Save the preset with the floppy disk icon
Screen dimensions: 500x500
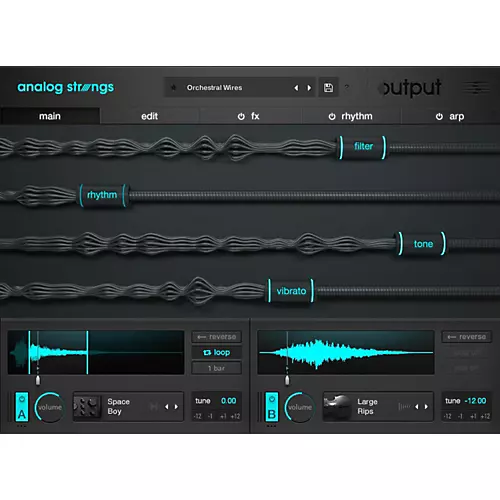pyautogui.click(x=328, y=88)
